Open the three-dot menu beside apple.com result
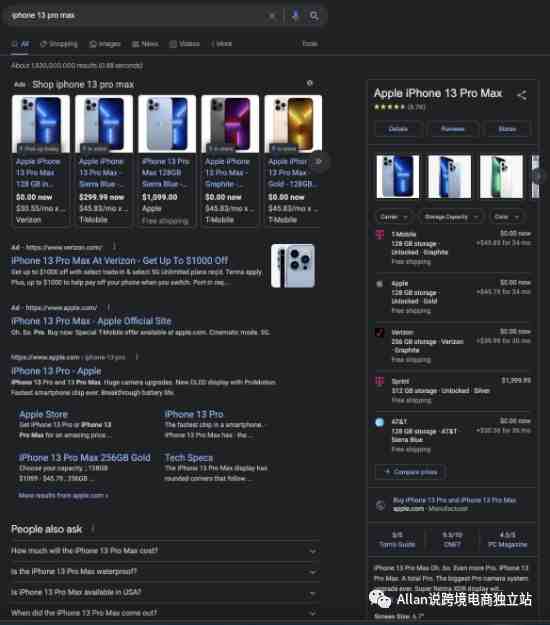The width and height of the screenshot is (550, 625). point(137,357)
